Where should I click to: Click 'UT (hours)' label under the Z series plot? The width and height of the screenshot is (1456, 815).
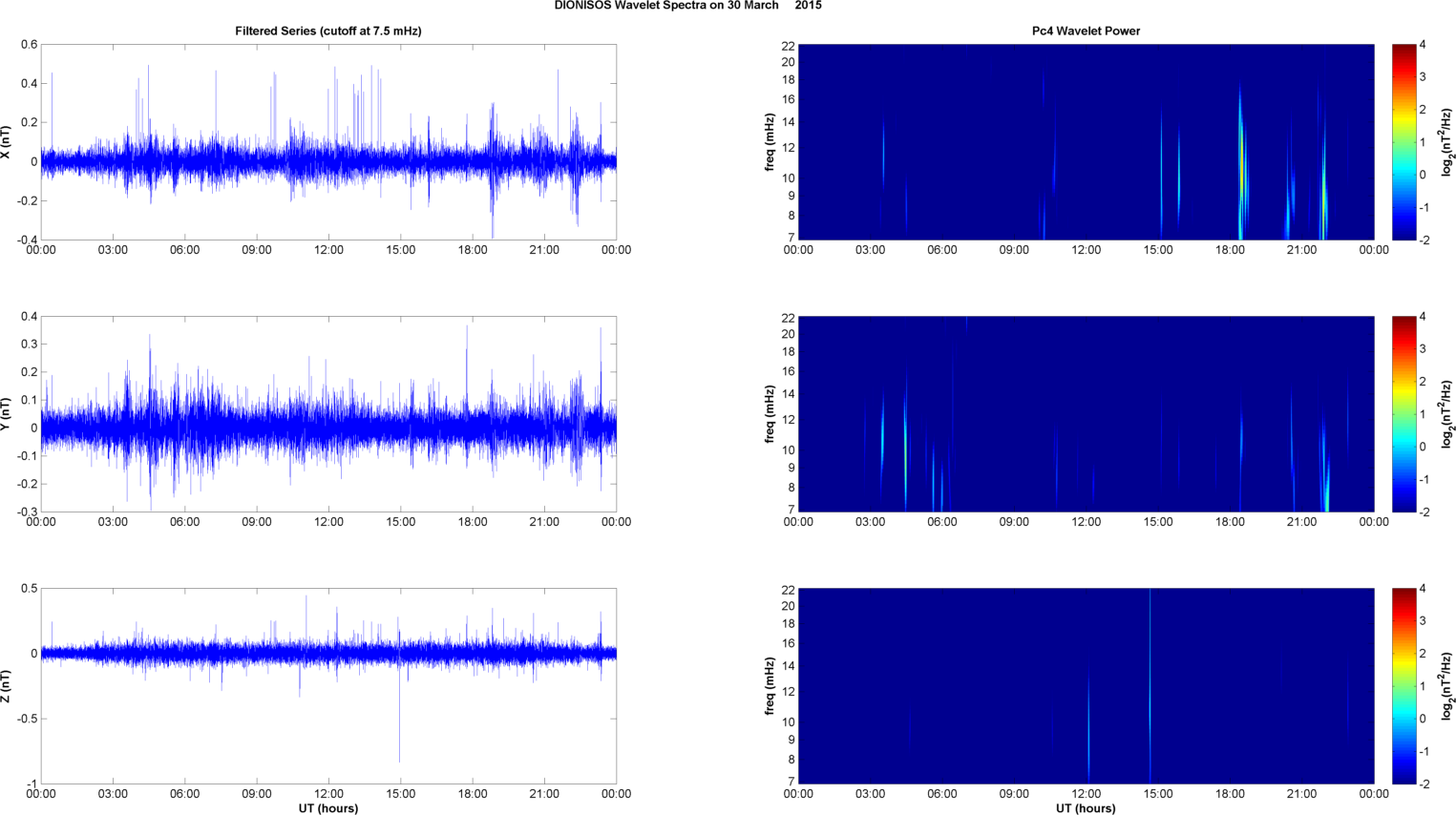click(x=328, y=808)
